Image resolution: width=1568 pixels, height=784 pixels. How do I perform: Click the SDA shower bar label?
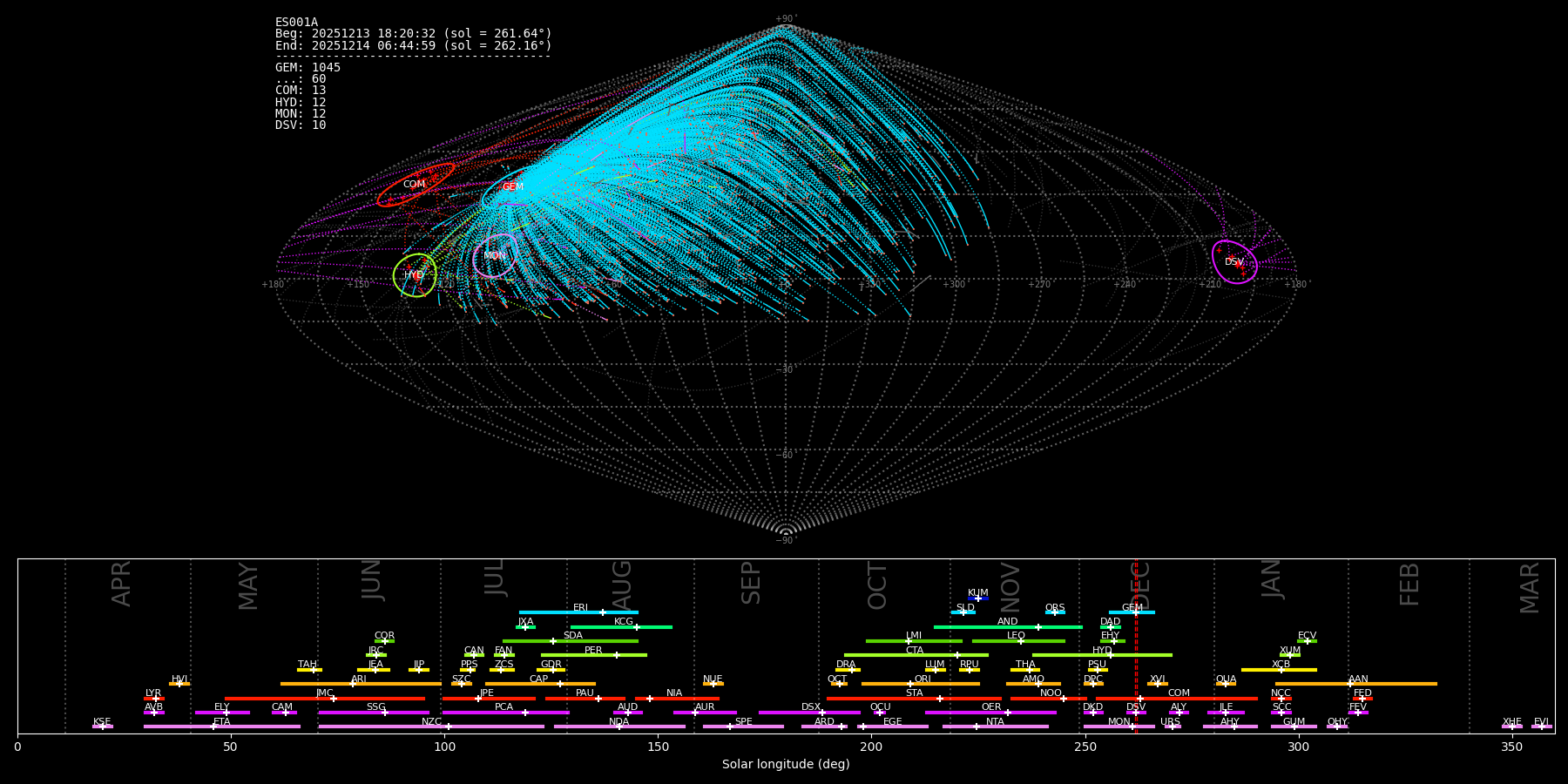(x=573, y=636)
